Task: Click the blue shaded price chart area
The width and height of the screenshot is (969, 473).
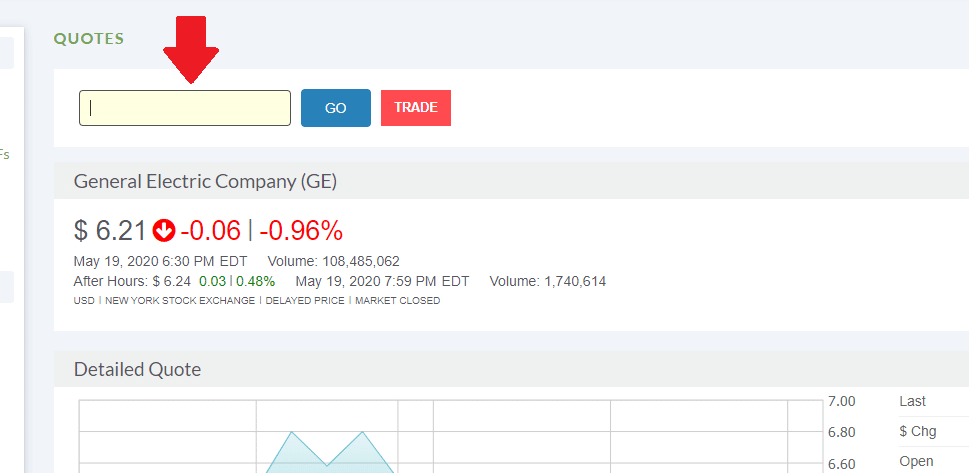Action: pyautogui.click(x=328, y=454)
